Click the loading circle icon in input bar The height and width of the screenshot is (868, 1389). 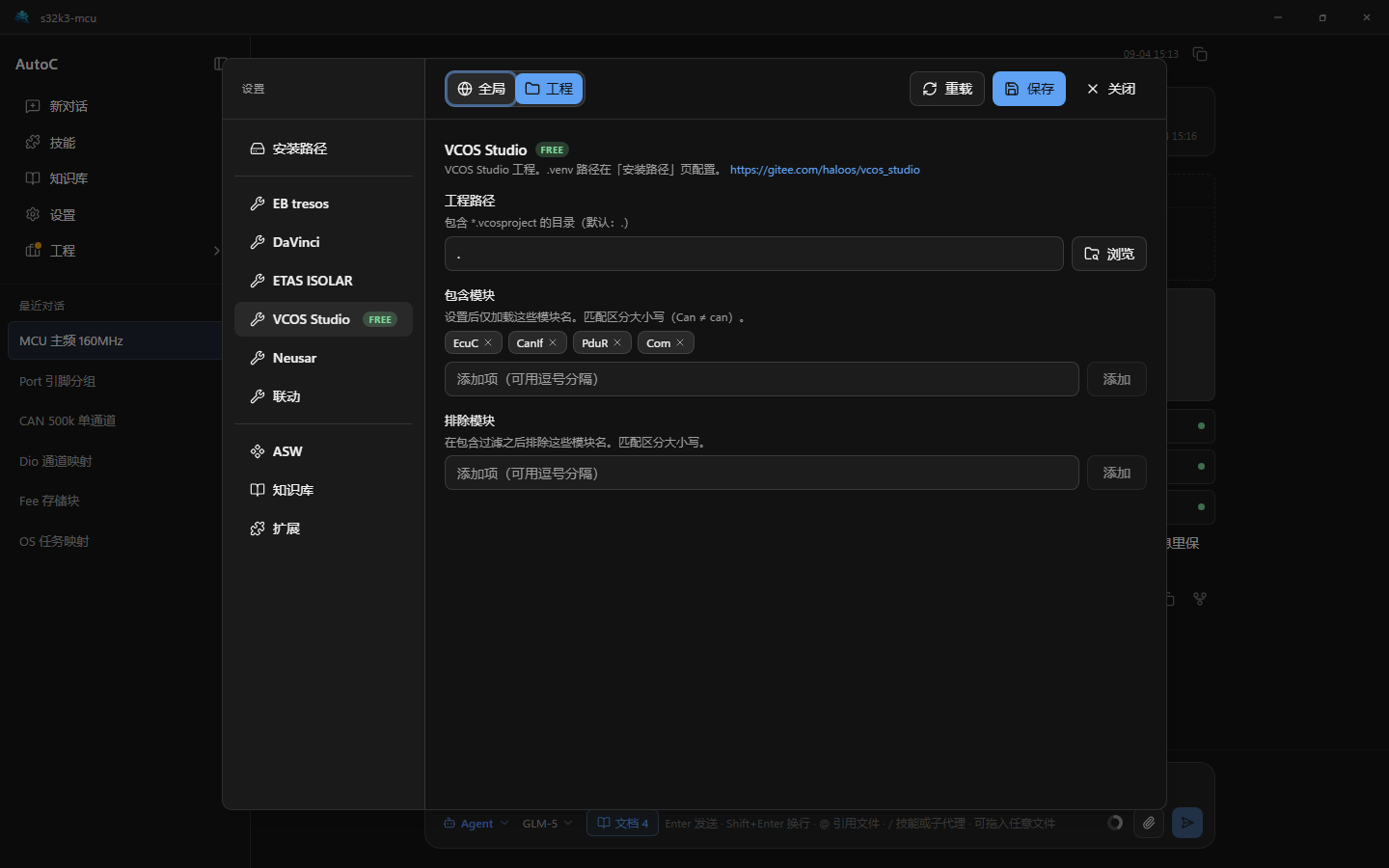(x=1115, y=823)
